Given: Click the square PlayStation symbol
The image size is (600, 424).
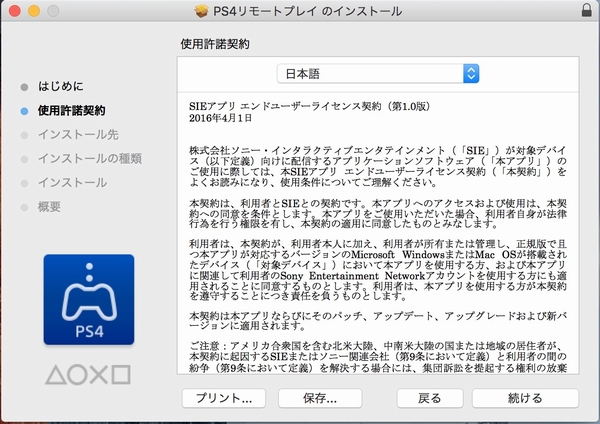Looking at the screenshot, I should pos(119,377).
